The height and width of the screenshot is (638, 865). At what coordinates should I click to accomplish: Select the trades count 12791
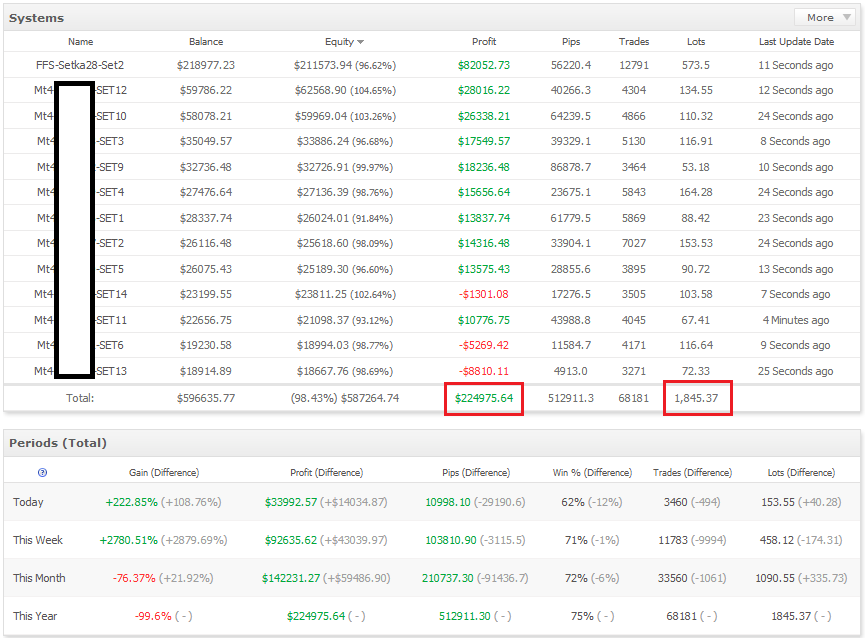point(634,65)
